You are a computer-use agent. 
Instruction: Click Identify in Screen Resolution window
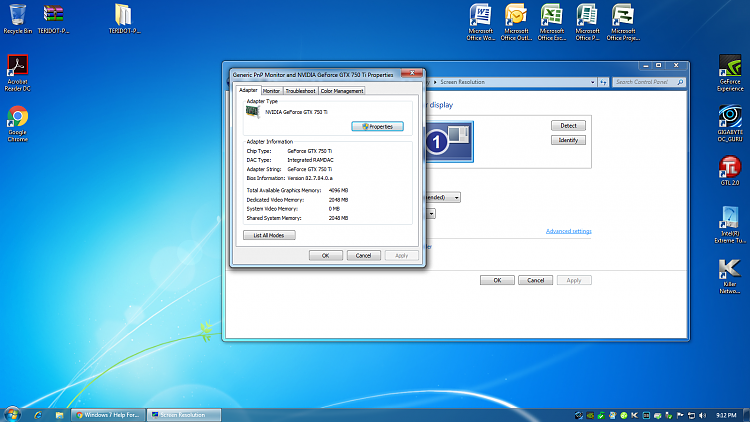point(568,140)
